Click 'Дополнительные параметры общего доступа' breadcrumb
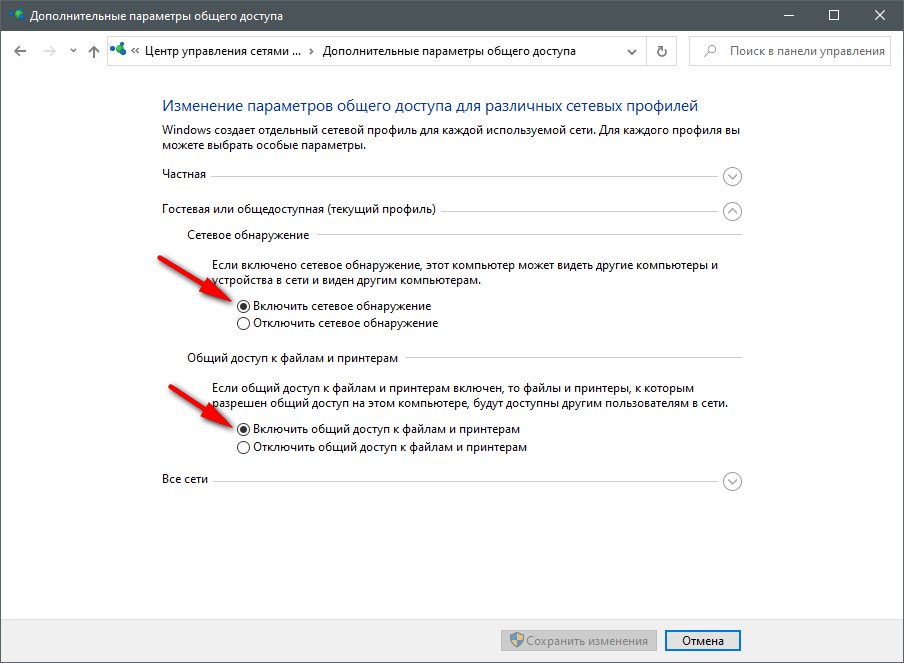 click(x=449, y=51)
